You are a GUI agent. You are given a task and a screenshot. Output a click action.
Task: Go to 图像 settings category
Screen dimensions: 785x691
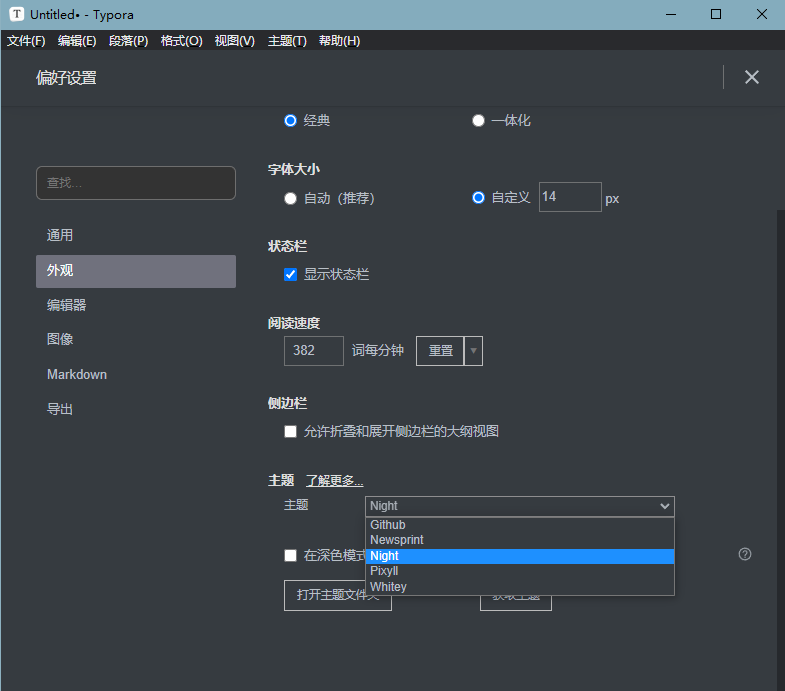(136, 339)
